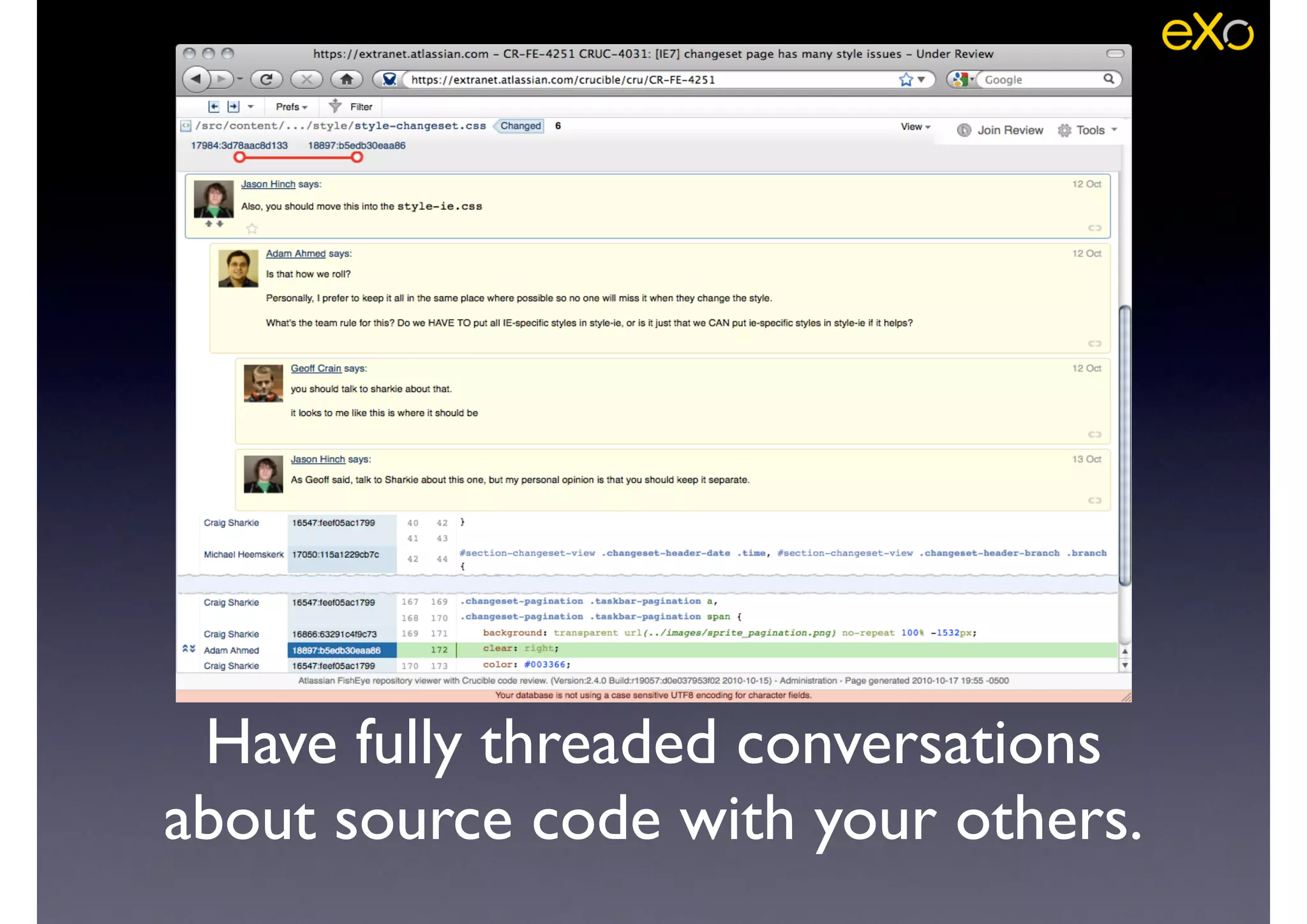Click double chevron beside Adam Ahmed diff row
The height and width of the screenshot is (924, 1307).
[x=188, y=649]
